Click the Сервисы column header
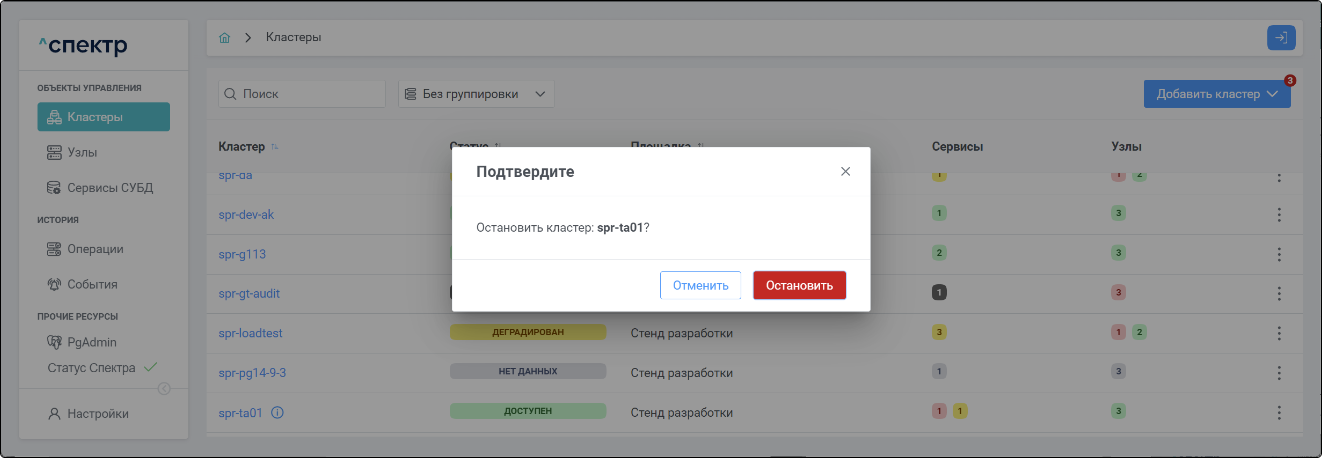 (x=957, y=147)
